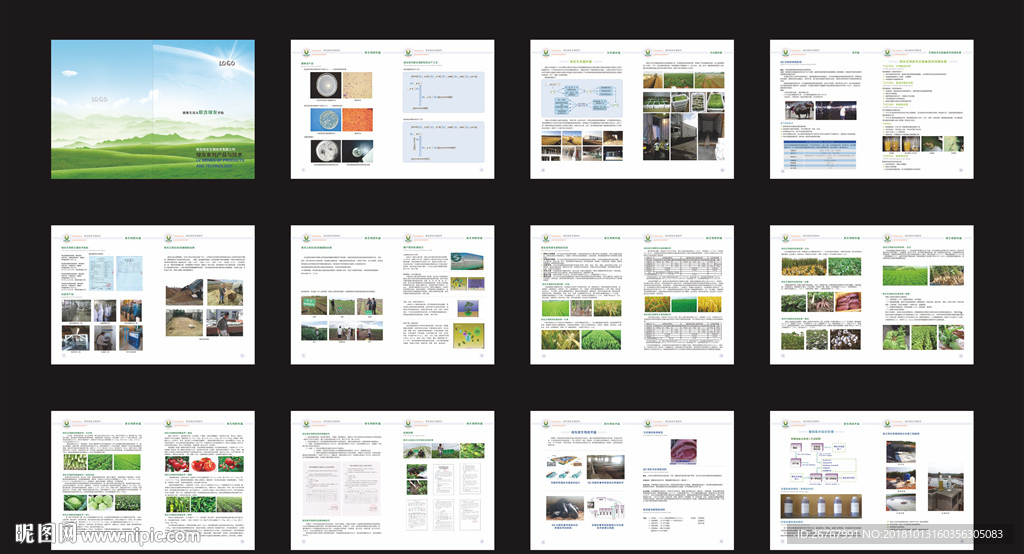1024x554 pixels.
Task: Open the spread with sweet potato photos
Action: [872, 295]
